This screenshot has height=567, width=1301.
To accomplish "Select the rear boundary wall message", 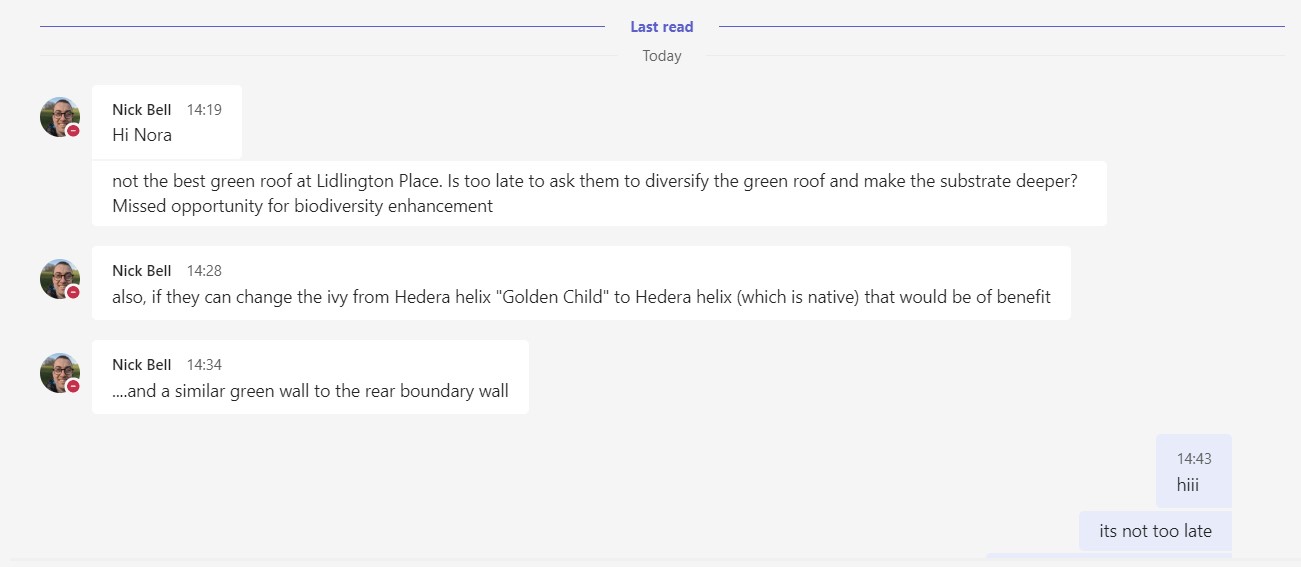I will [310, 377].
